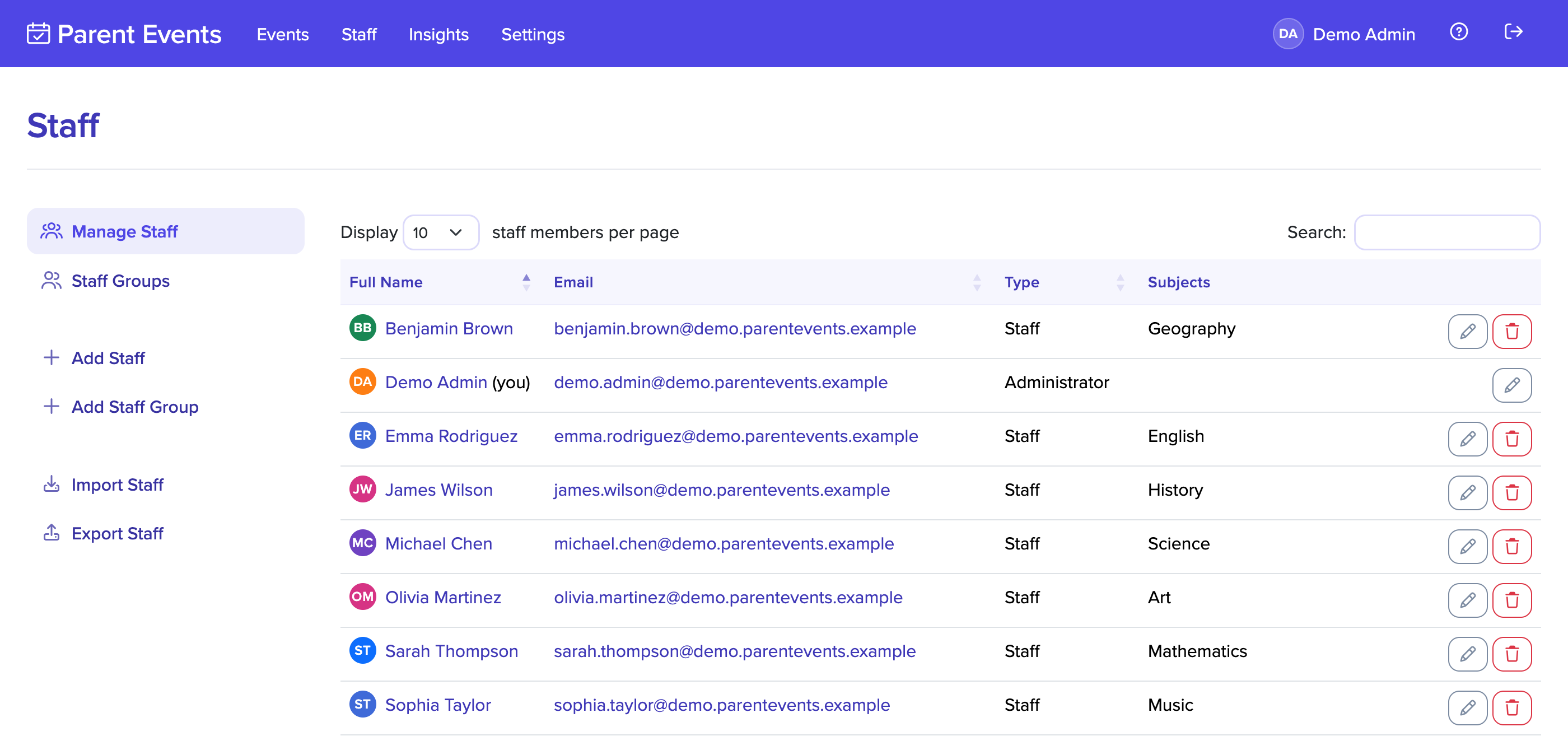
Task: Open Demo Admin name link in table
Action: coord(436,383)
